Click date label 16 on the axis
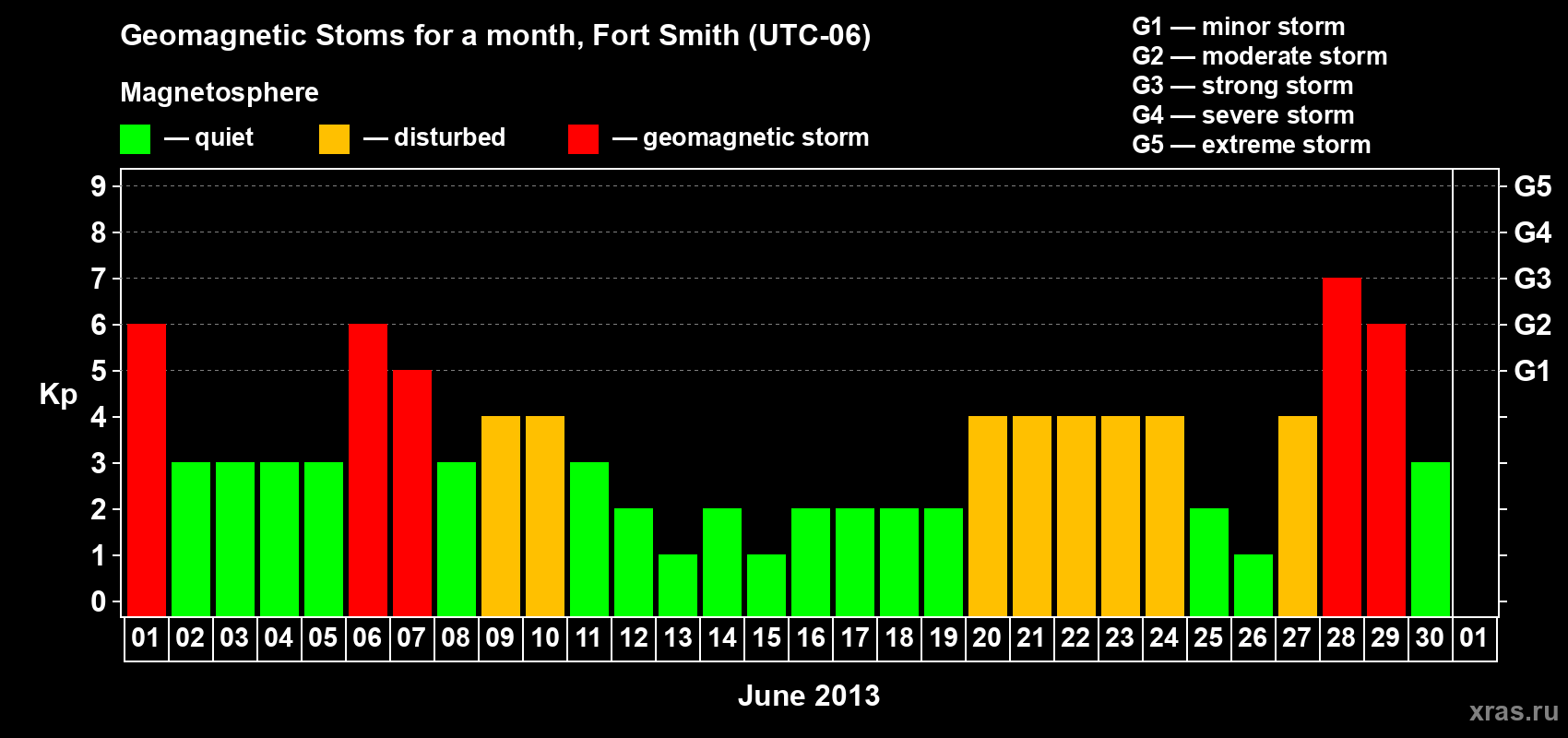Screen dimensions: 1568x738 point(811,637)
